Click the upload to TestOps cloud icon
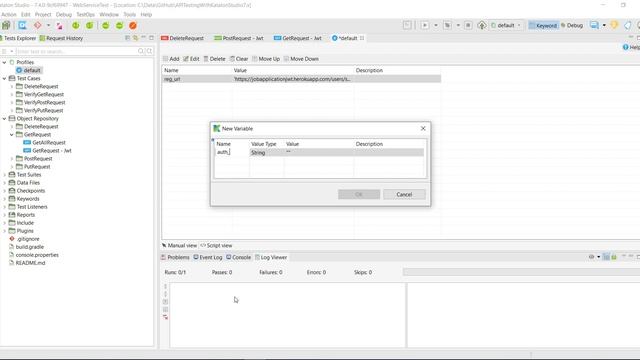Image resolution: width=640 pixels, height=360 pixels. click(x=482, y=25)
